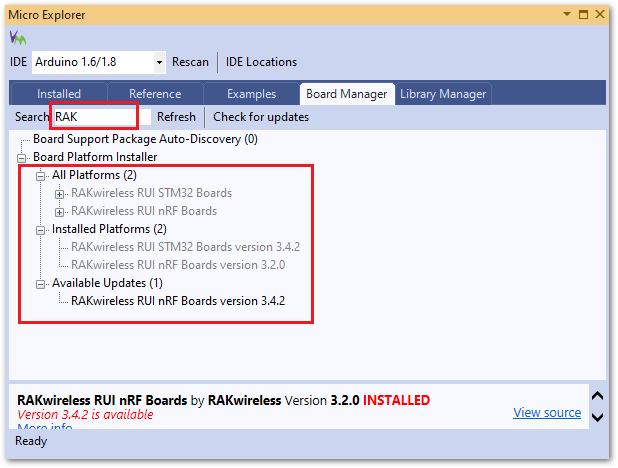Click the 'Version 3.4.2 is available' text
Image resolution: width=618 pixels, height=468 pixels.
[x=85, y=414]
